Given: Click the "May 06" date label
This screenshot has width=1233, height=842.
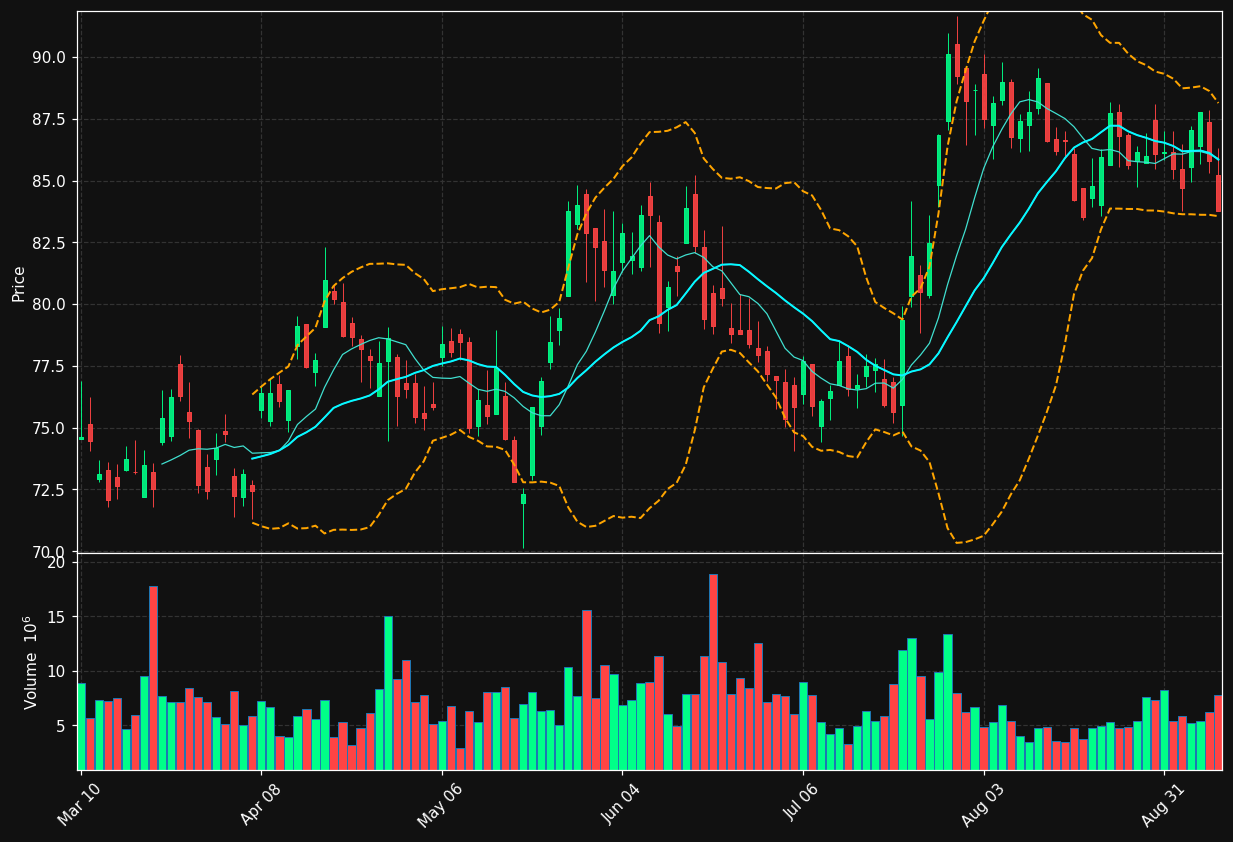Looking at the screenshot, I should pyautogui.click(x=439, y=804).
